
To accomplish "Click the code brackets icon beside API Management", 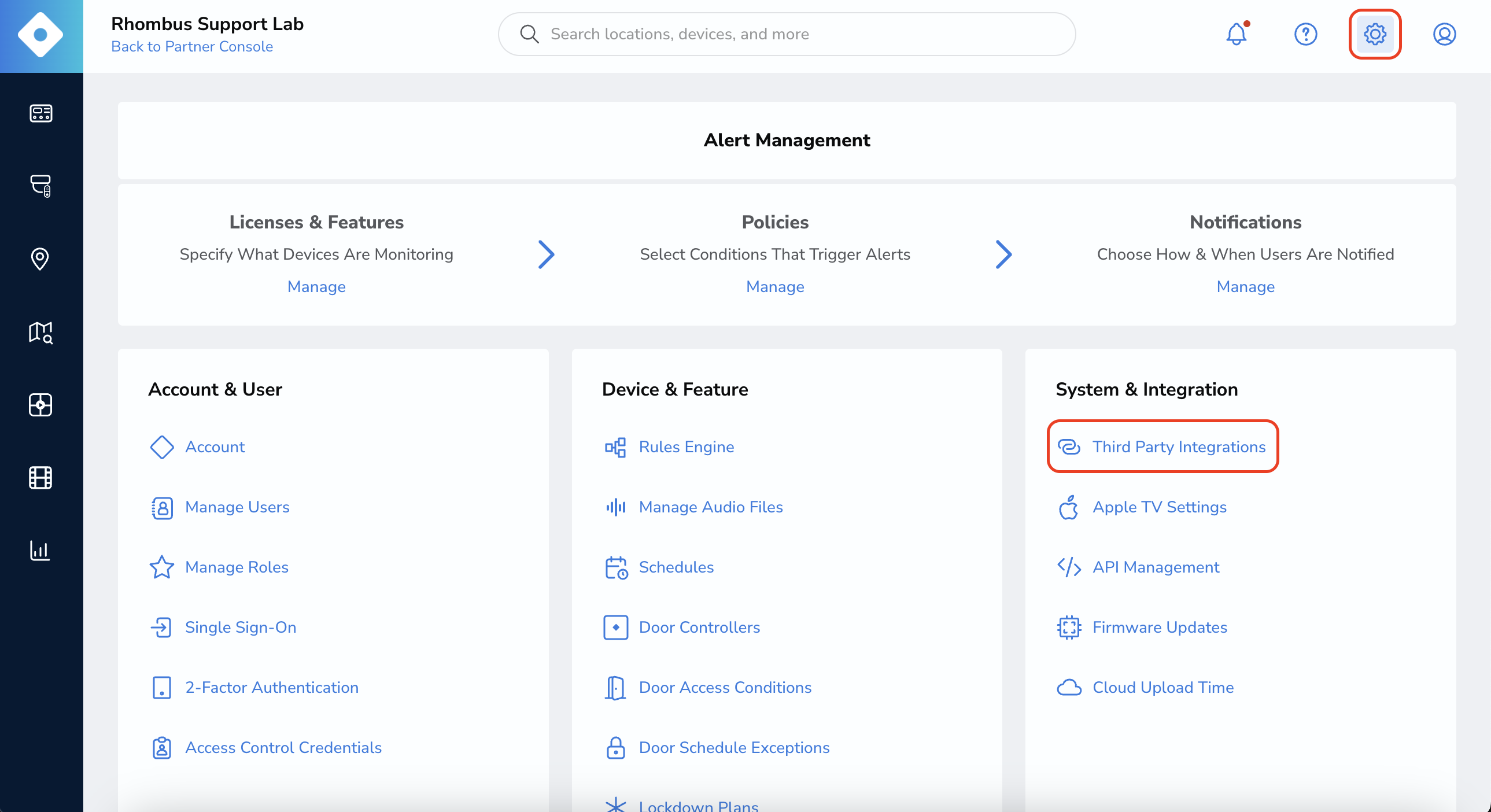I will click(1069, 567).
